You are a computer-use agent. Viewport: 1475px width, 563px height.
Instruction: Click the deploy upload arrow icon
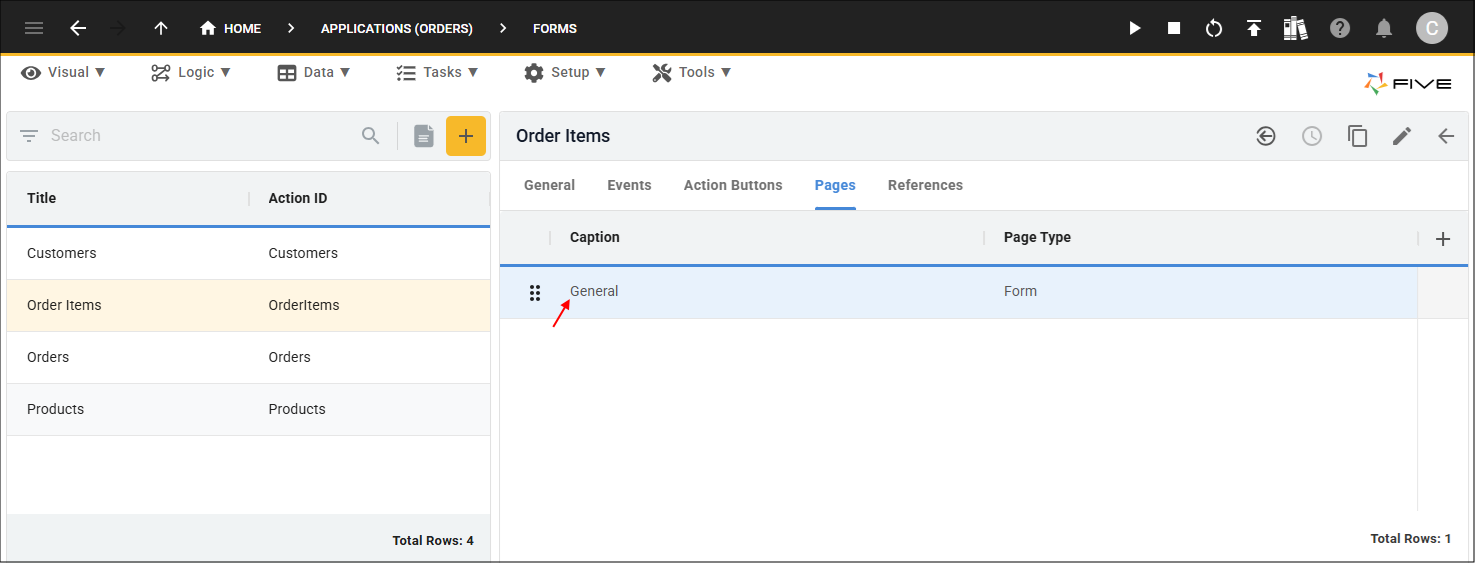point(1254,28)
